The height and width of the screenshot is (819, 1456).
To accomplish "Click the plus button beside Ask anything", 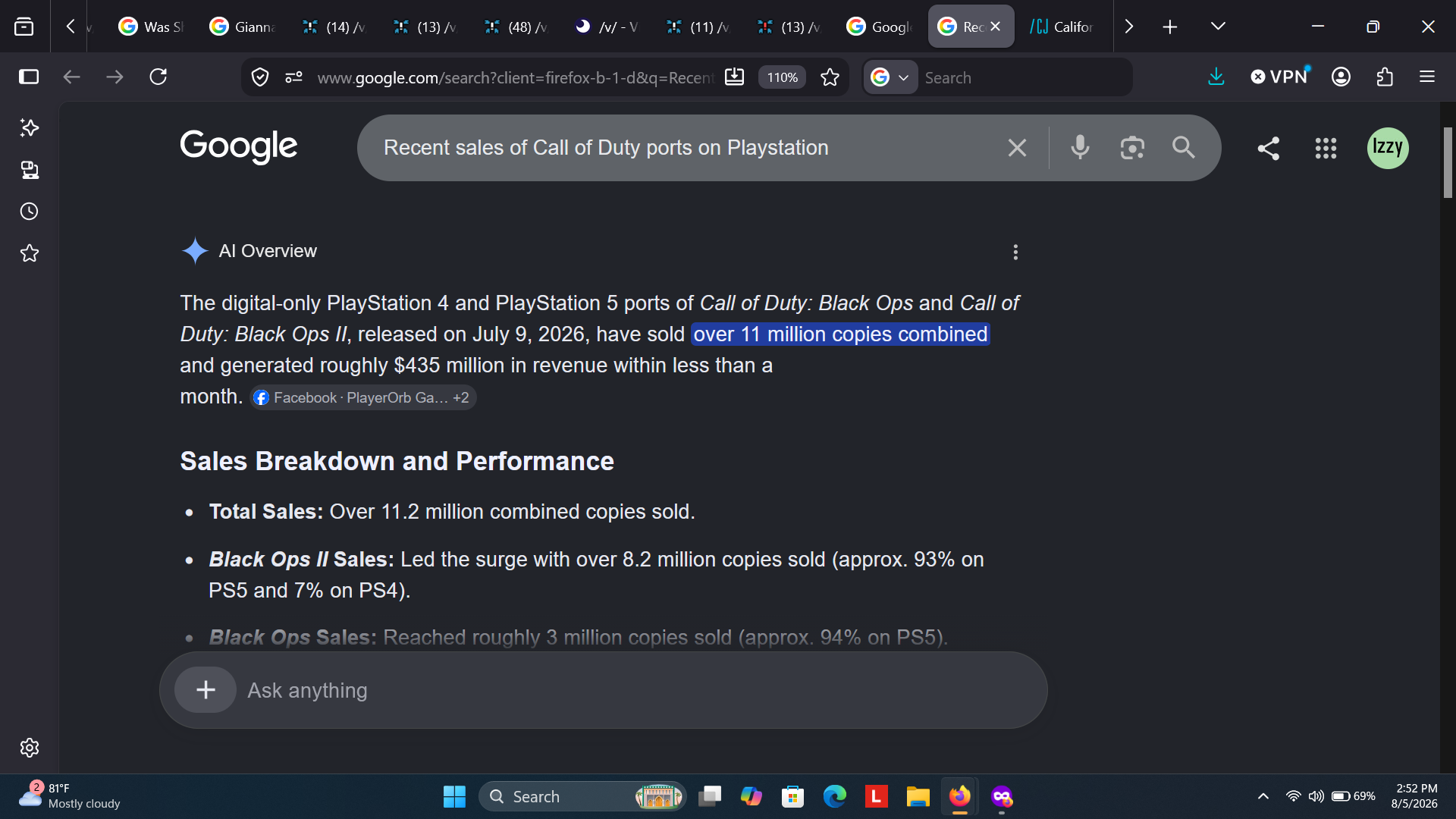I will pos(206,690).
